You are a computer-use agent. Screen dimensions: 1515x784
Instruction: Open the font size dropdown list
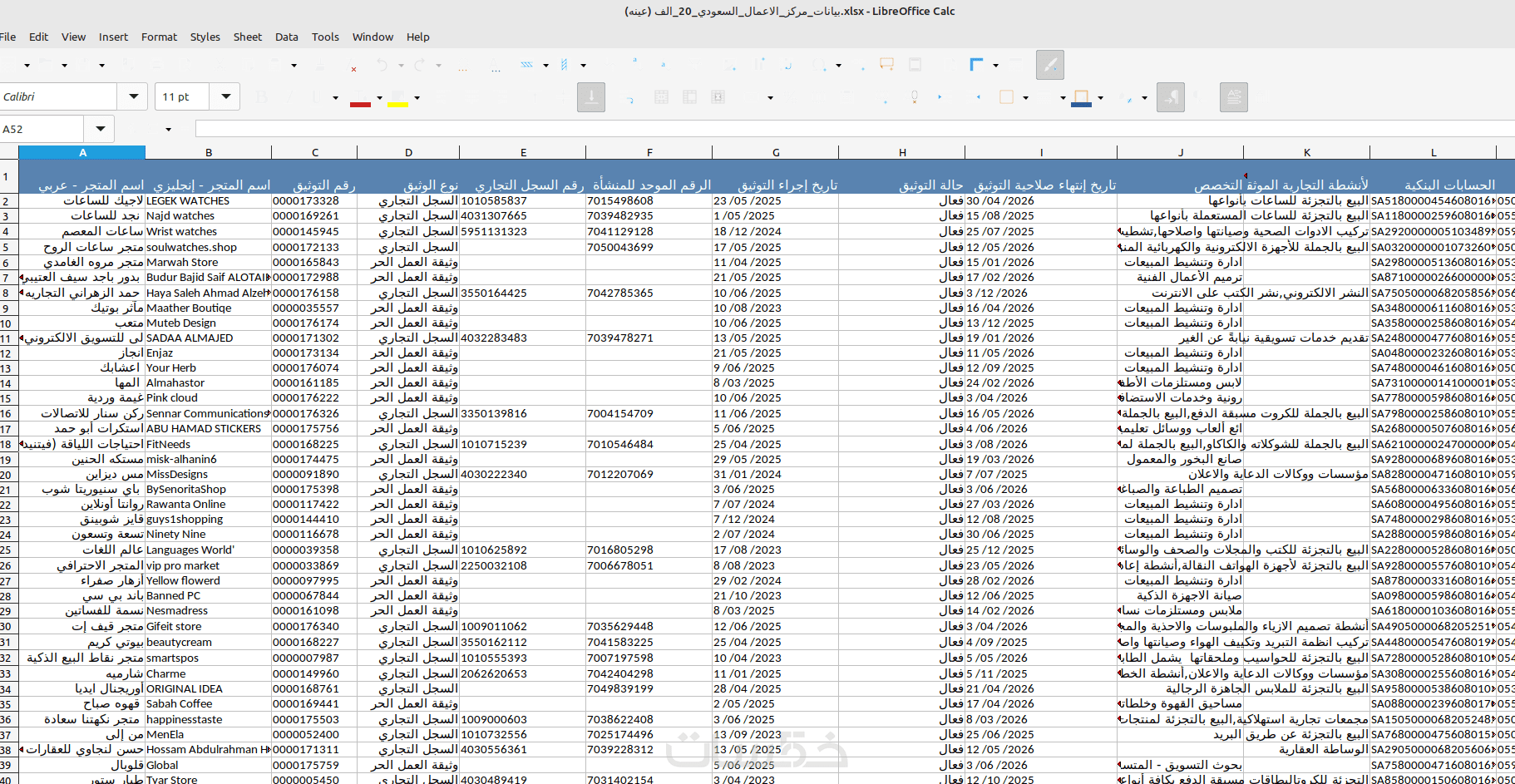point(225,96)
